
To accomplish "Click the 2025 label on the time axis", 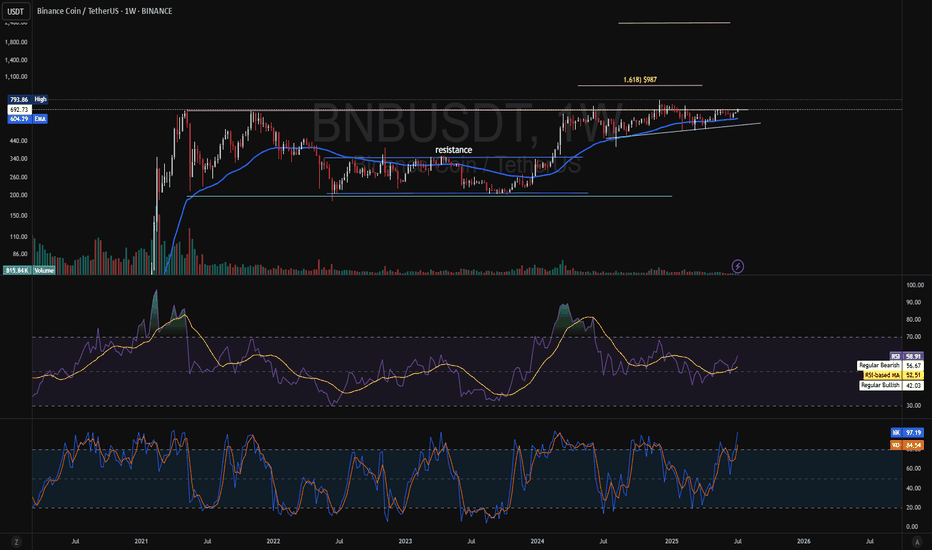I will 672,541.
